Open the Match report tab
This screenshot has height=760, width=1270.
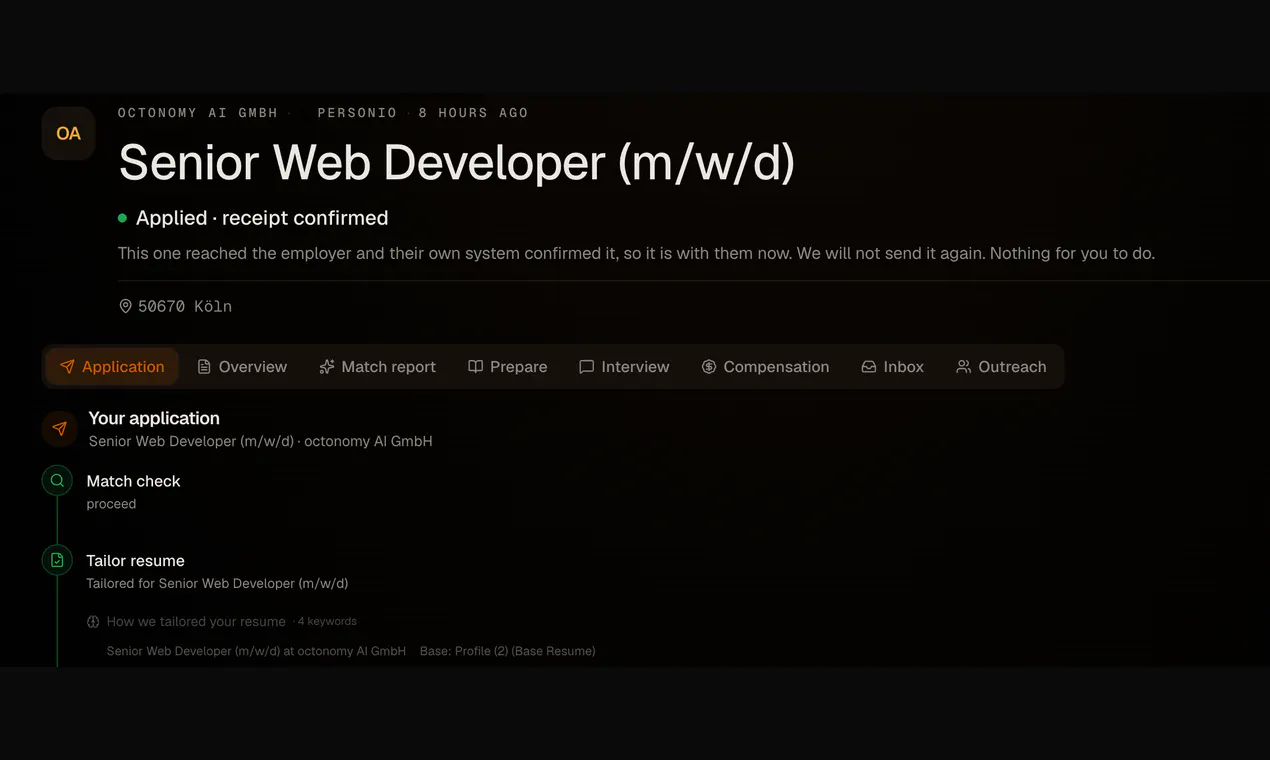pos(377,367)
